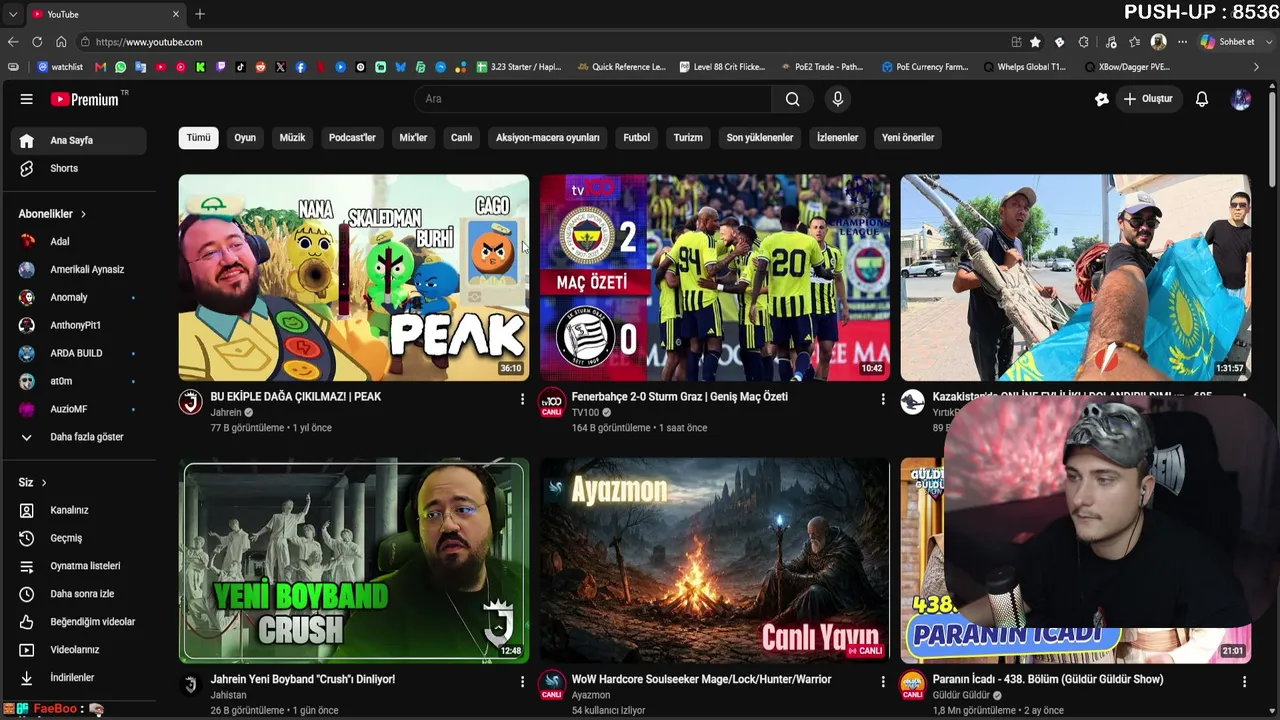Expand the Siz section header
1280x720 pixels.
click(x=33, y=483)
